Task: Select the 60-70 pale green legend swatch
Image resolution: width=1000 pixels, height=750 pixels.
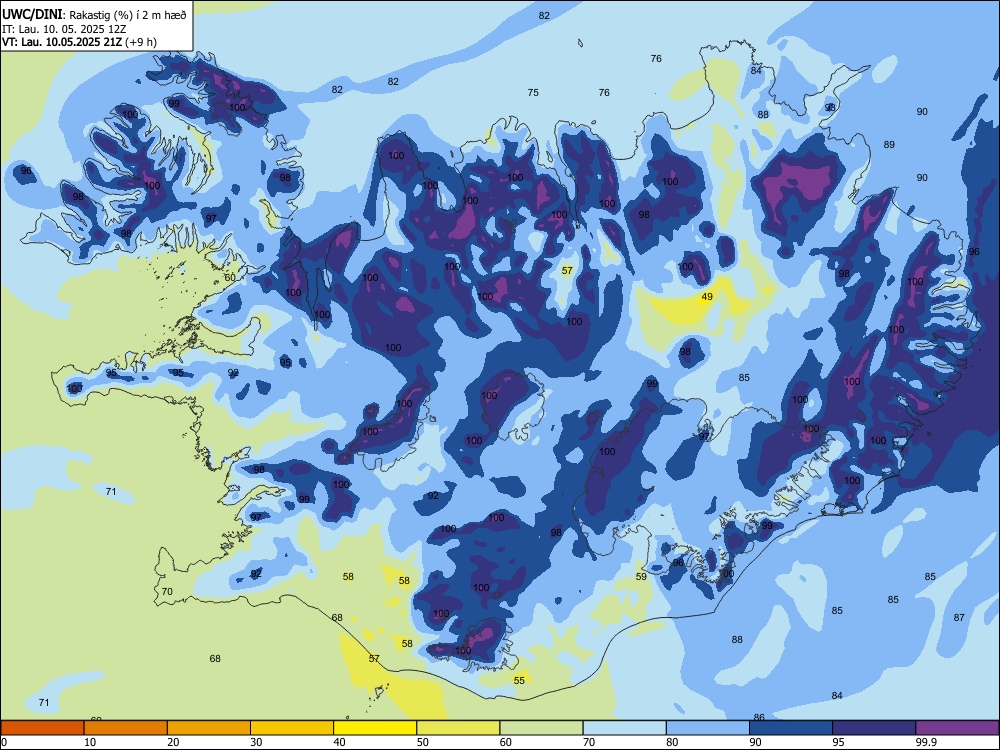Action: pyautogui.click(x=541, y=728)
